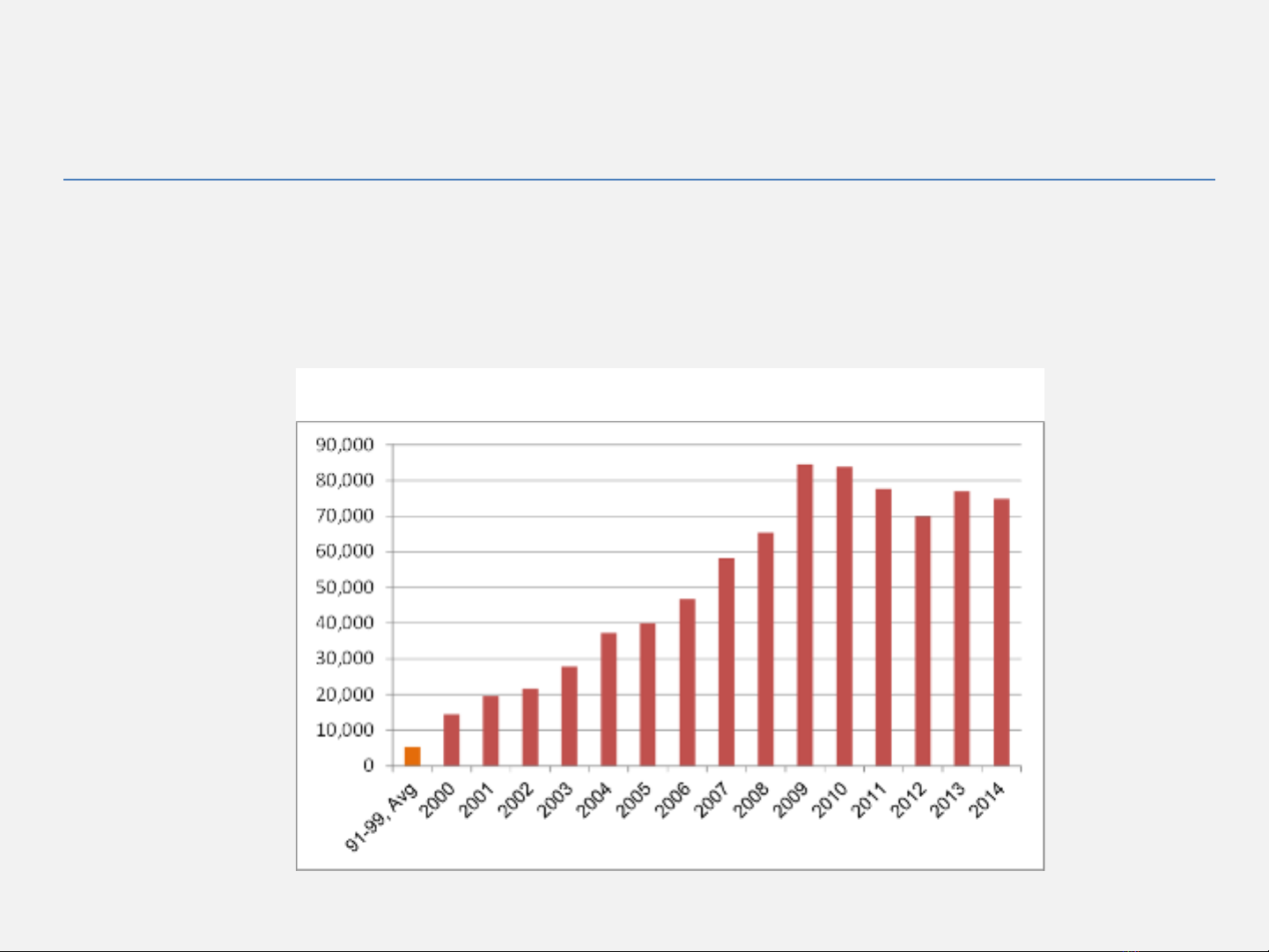Select the "2010" axis label
1269x952 pixels.
830,800
